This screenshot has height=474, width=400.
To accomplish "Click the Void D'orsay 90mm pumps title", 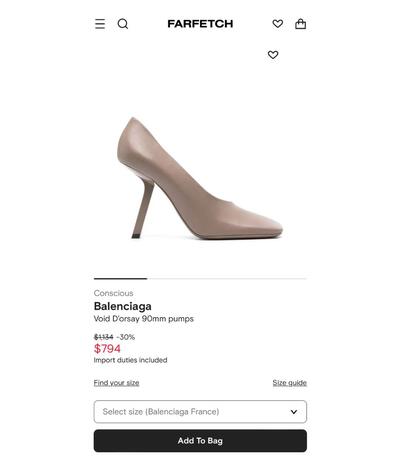I will coord(144,319).
